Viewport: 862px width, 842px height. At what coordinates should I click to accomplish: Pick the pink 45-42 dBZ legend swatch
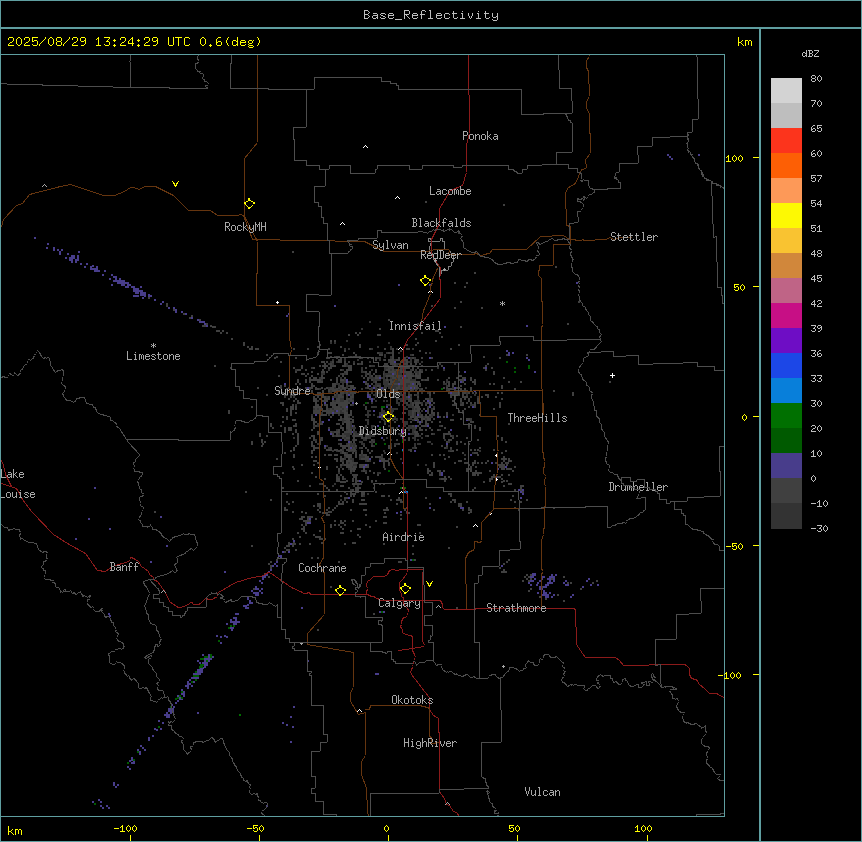point(786,290)
